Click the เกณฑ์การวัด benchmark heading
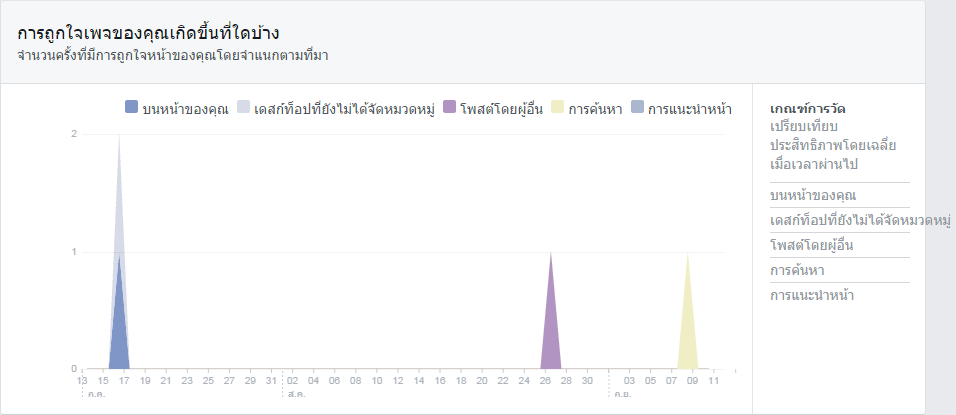 click(x=808, y=110)
